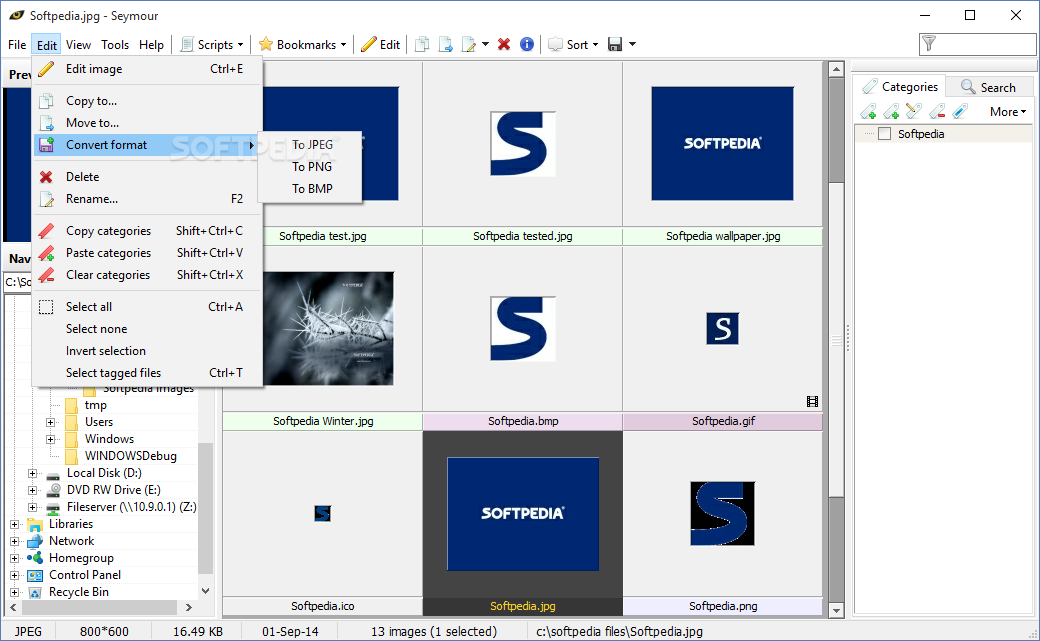Expand the Libraries node
This screenshot has height=641, width=1040.
click(x=15, y=524)
